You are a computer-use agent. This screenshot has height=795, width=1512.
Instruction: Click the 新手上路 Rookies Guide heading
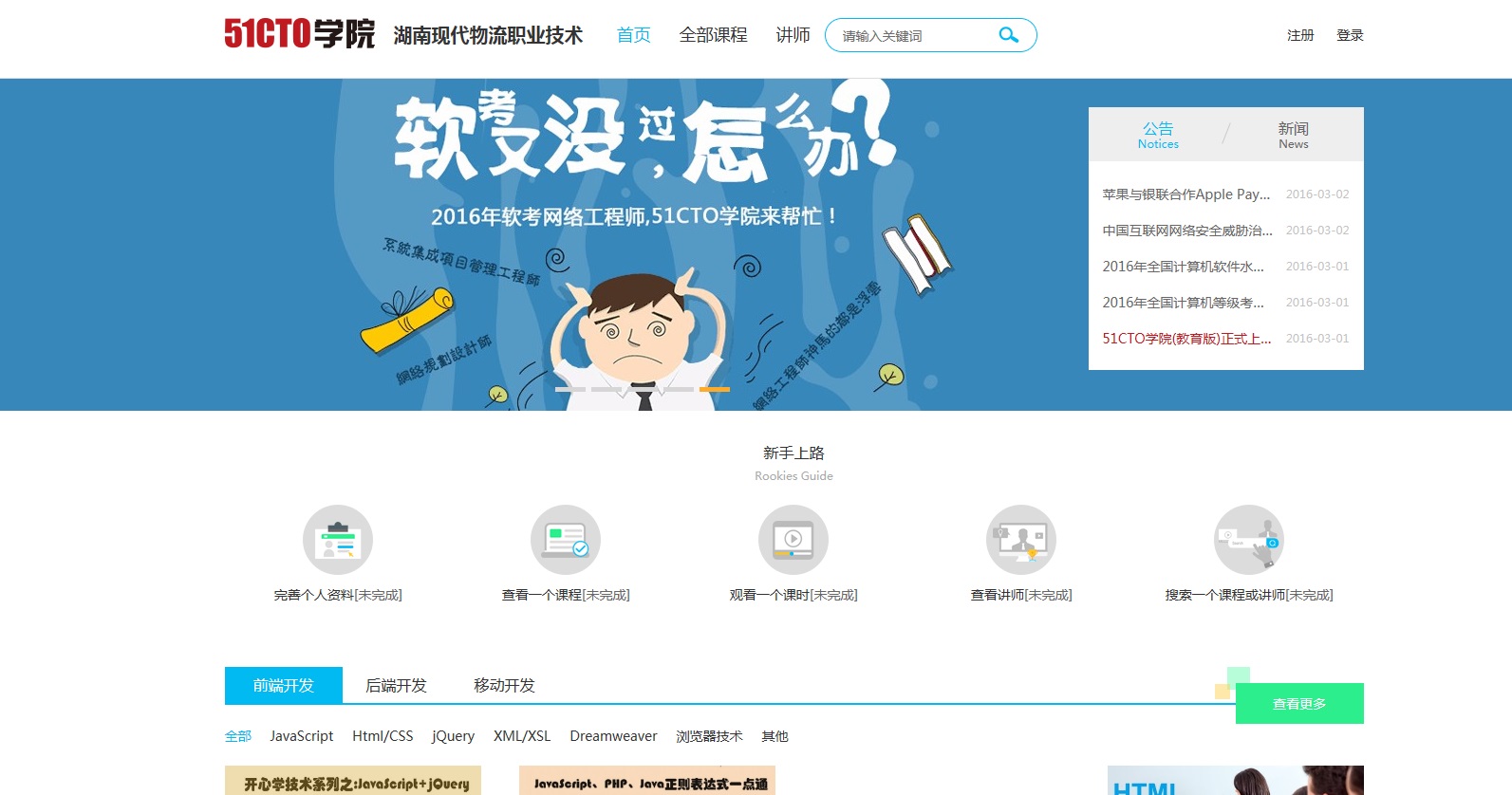pyautogui.click(x=793, y=463)
